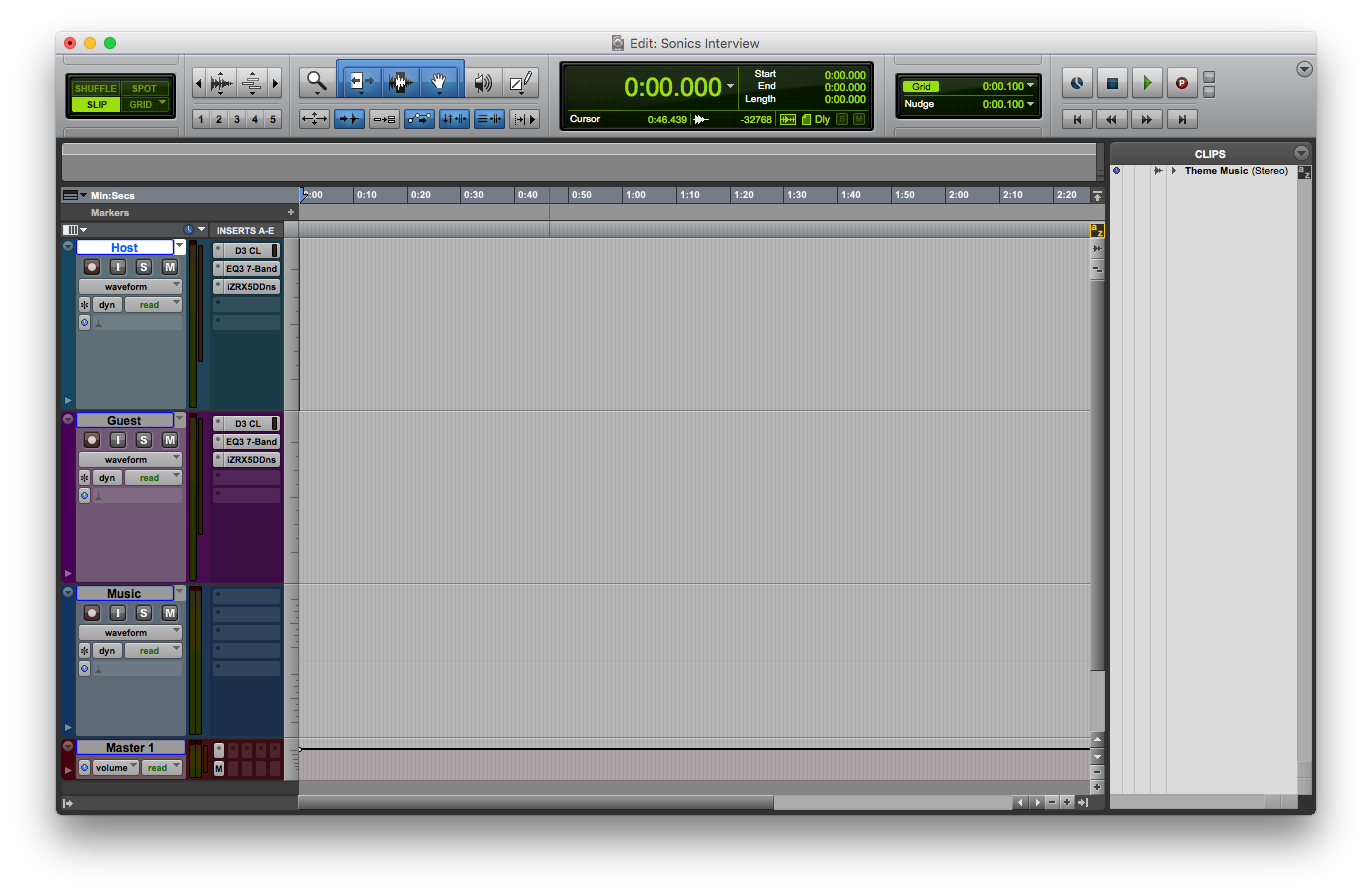The height and width of the screenshot is (895, 1372).
Task: Stop playback with the Stop button
Action: point(1112,83)
